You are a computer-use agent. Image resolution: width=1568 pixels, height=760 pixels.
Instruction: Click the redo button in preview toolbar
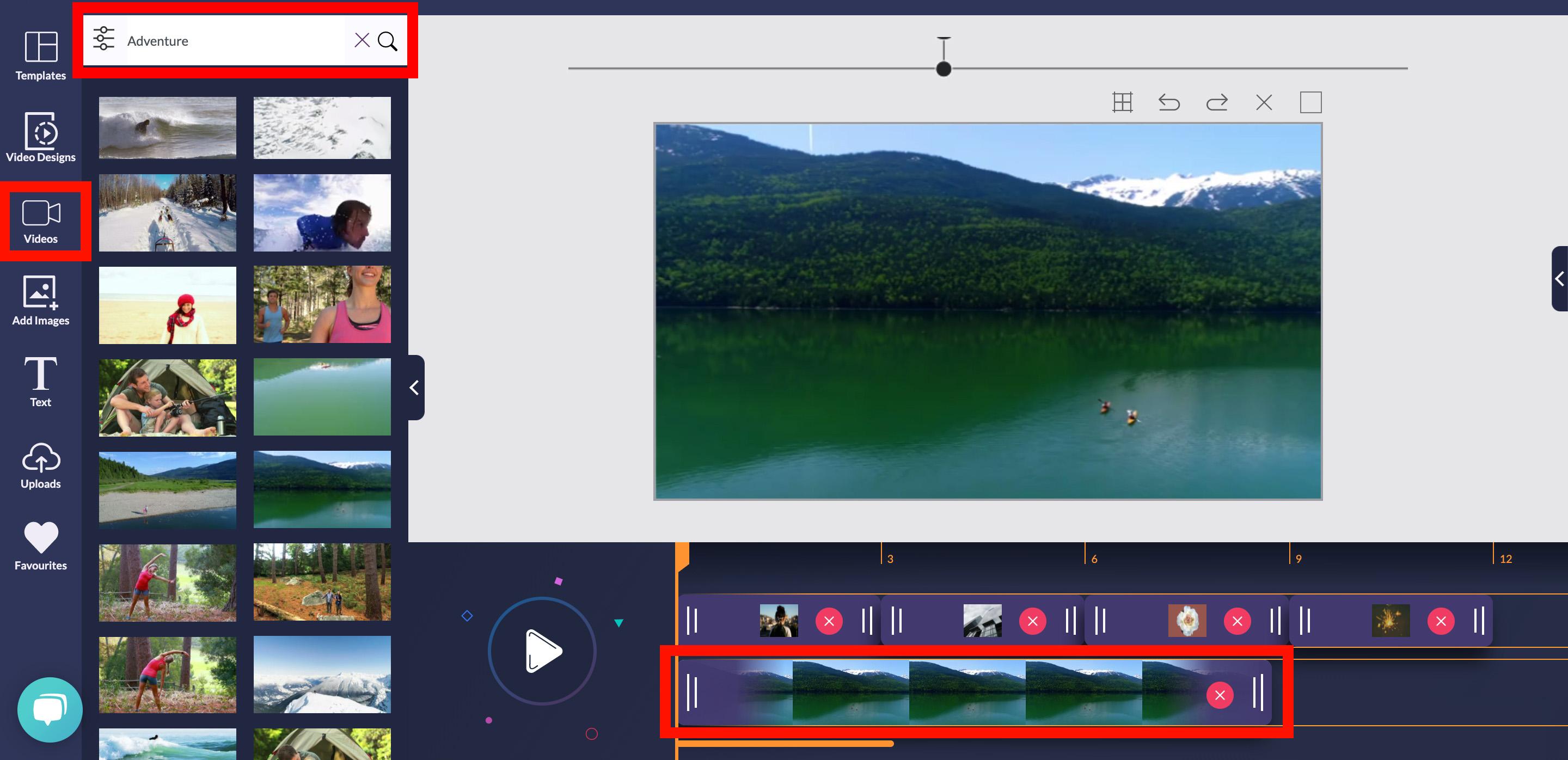[x=1217, y=102]
